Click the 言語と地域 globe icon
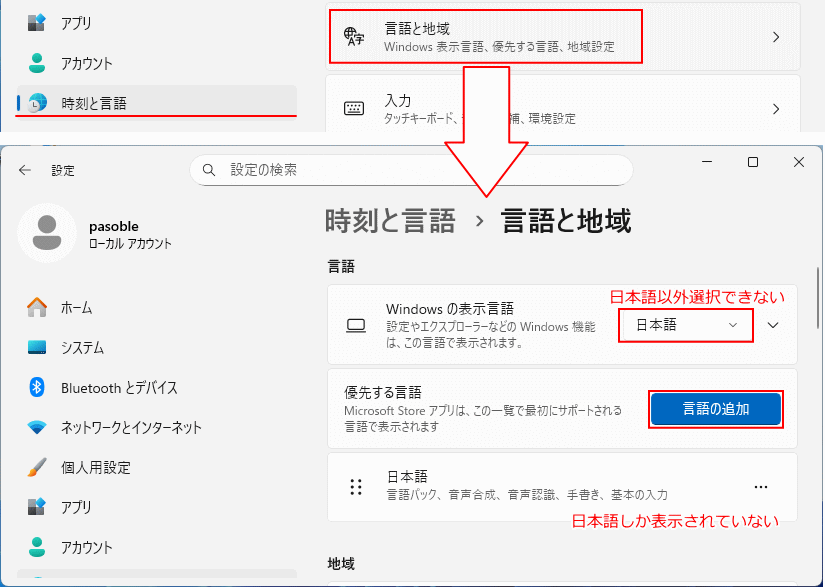Viewport: 825px width, 587px height. click(351, 36)
